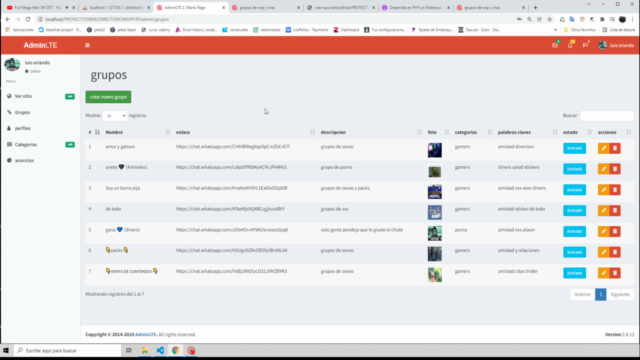Toggle Activado status for 'unete [Animales]'
This screenshot has height=360, width=640.
(x=574, y=169)
